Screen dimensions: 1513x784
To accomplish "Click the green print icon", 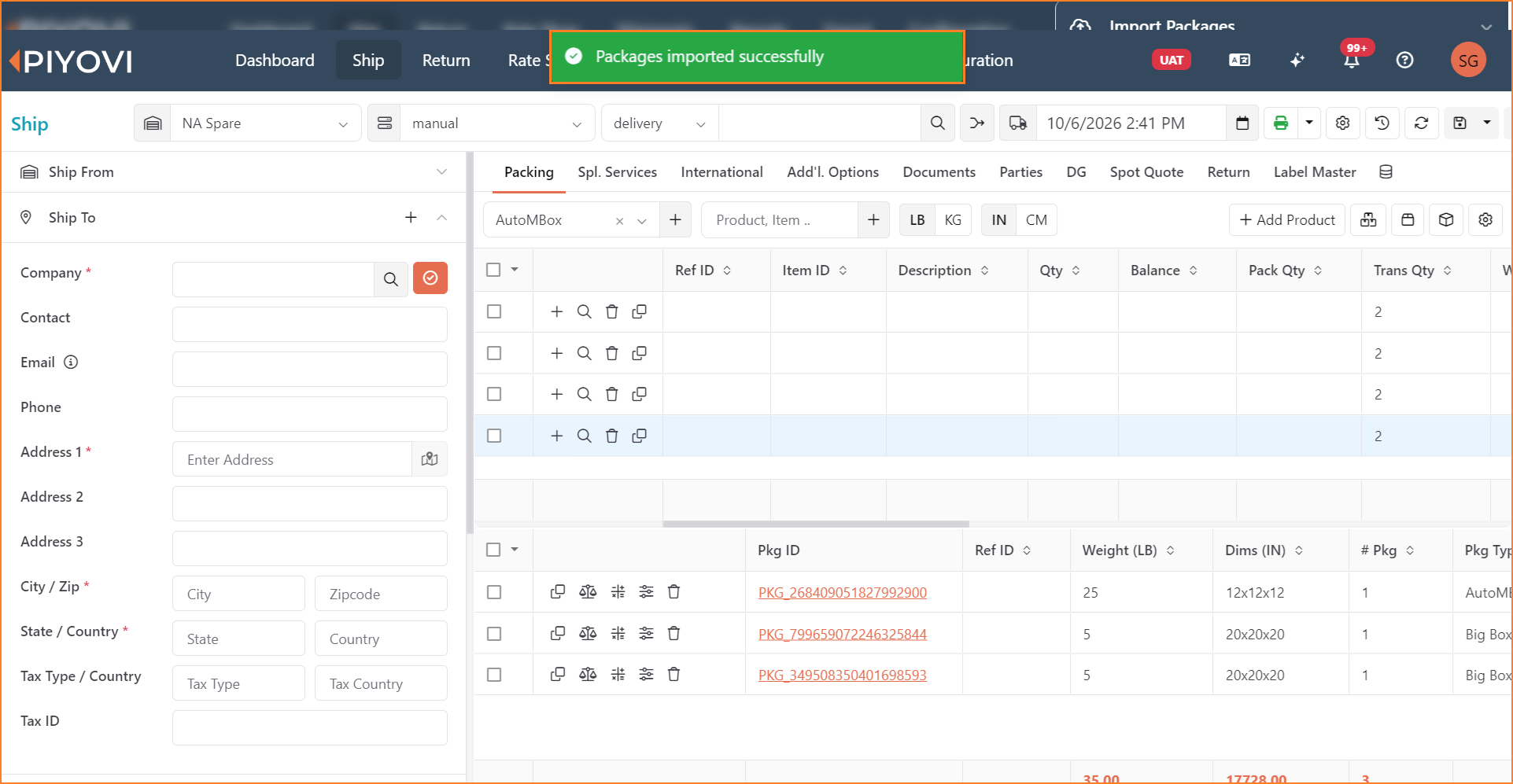I will coord(1281,123).
